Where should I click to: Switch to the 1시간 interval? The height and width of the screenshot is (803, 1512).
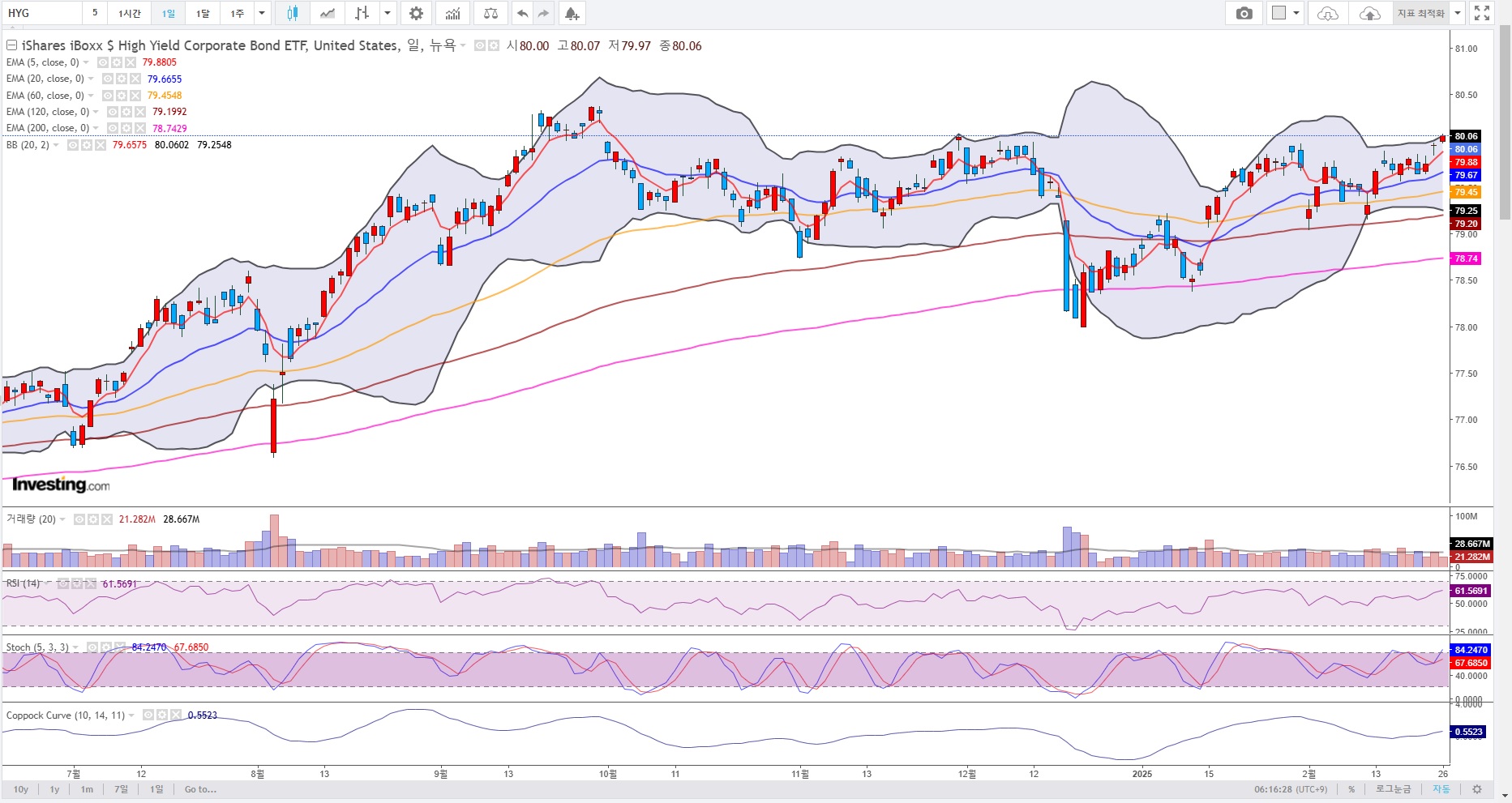click(130, 13)
